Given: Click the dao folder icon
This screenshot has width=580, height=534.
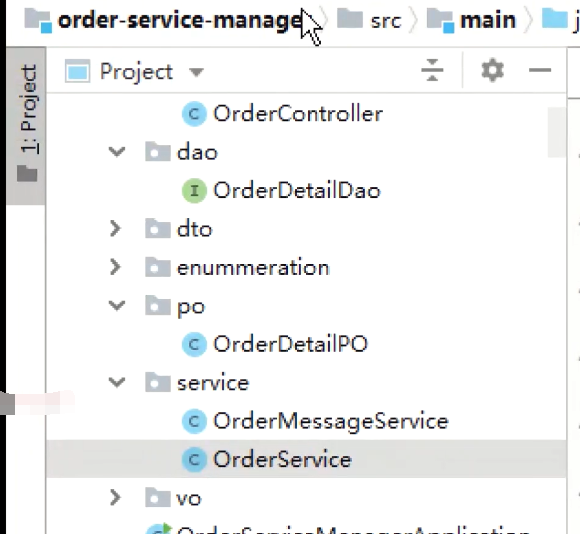Looking at the screenshot, I should coord(158,151).
